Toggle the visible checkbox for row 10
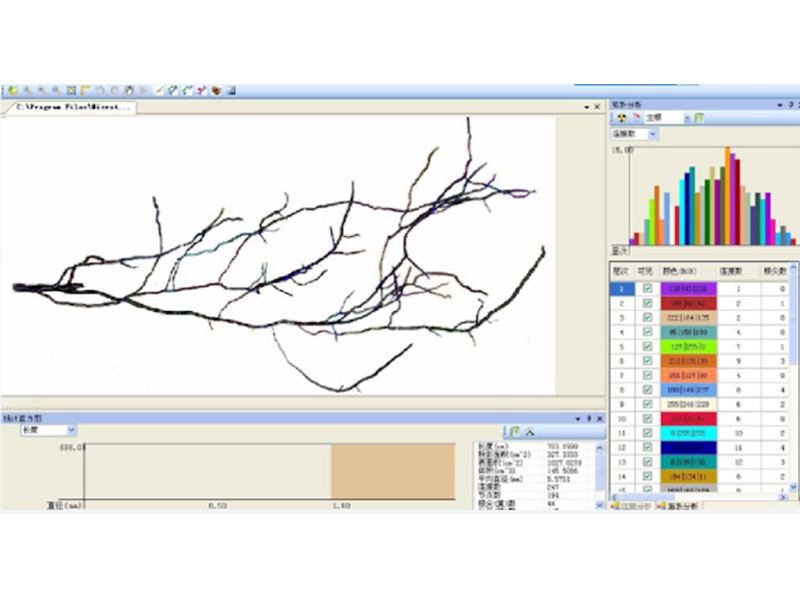 pos(647,419)
